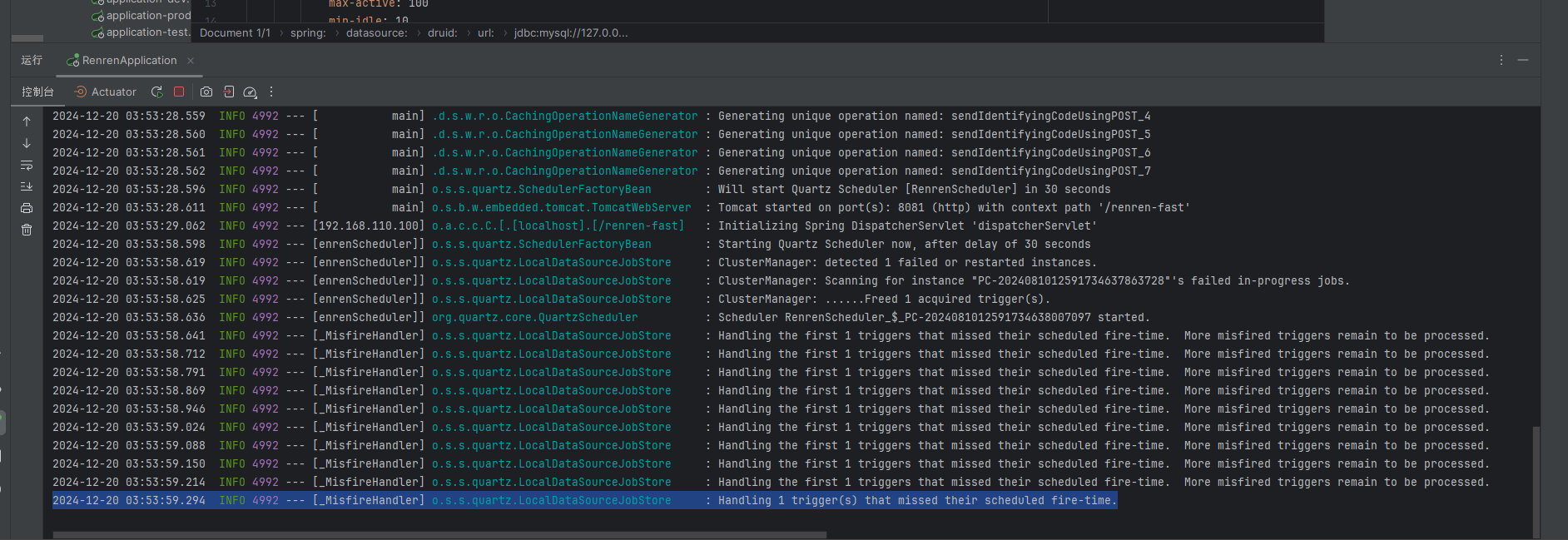Open Run tool window options (vertical dots)
This screenshot has height=540, width=1568.
tap(1501, 60)
